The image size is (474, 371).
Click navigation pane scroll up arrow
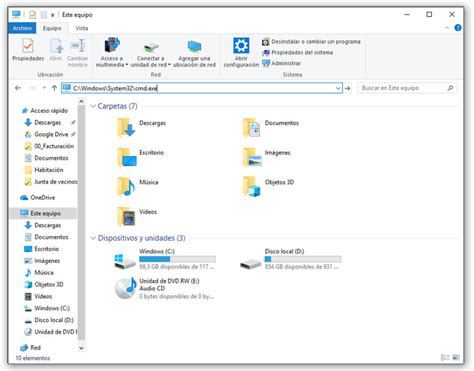tap(81, 101)
